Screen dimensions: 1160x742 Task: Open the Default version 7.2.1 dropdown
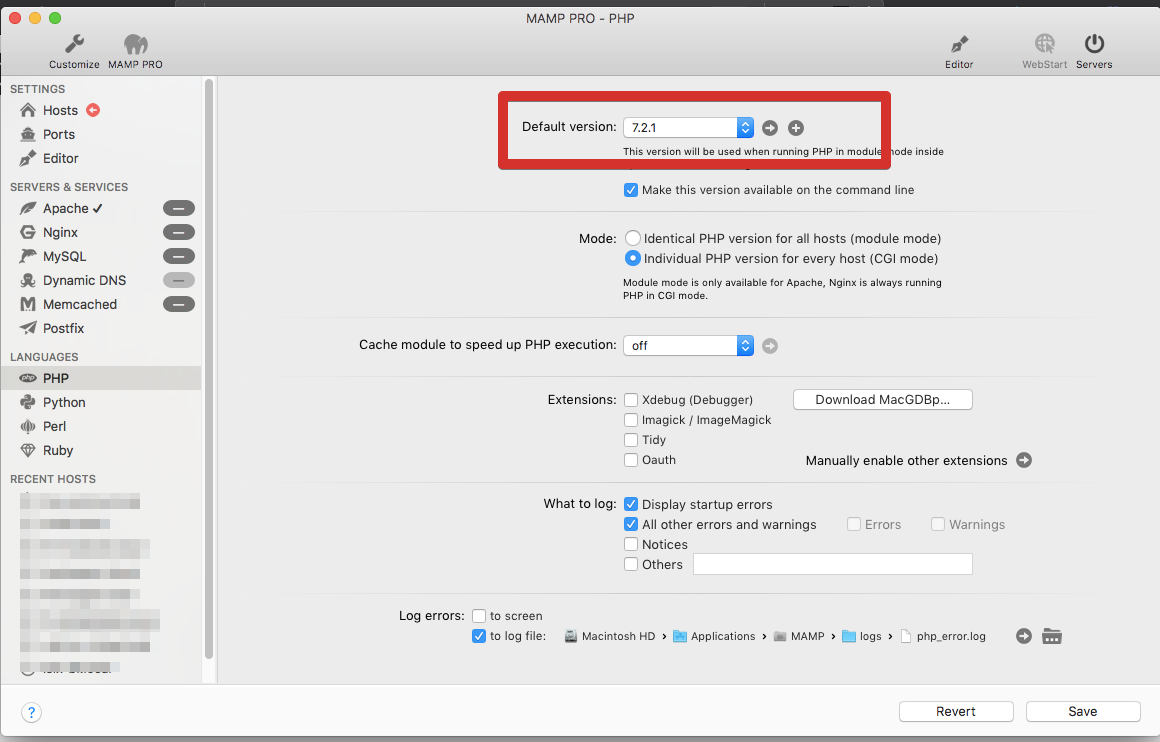click(x=688, y=128)
